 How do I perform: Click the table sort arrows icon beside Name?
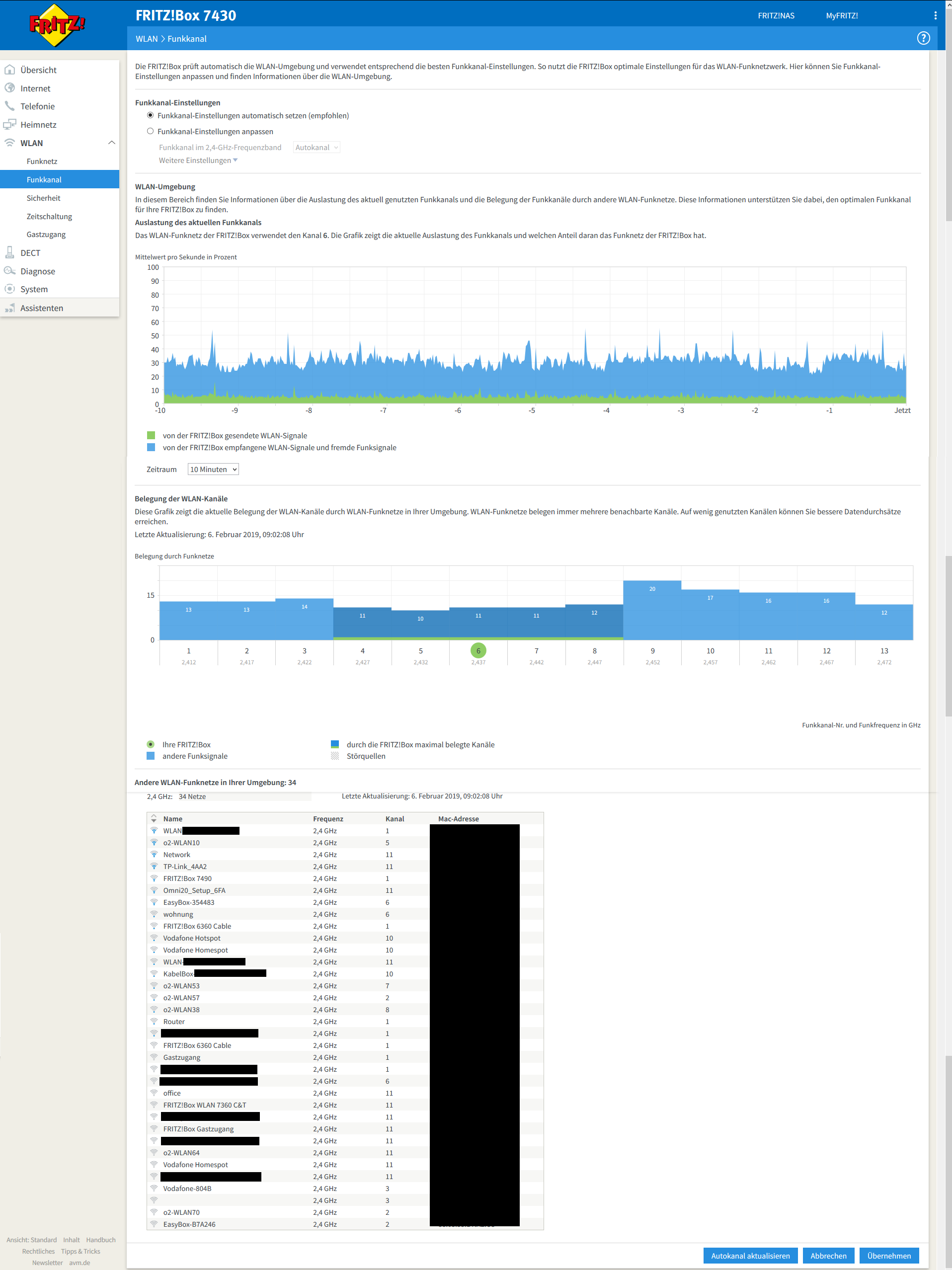154,819
